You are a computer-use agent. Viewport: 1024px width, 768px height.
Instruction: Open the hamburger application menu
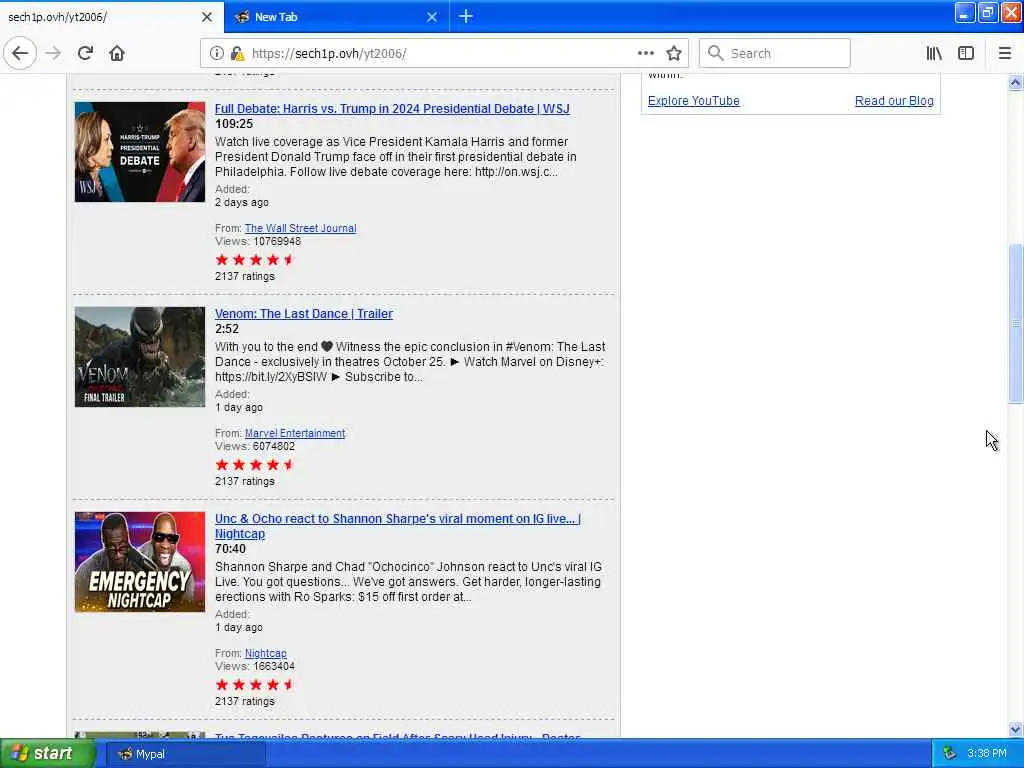(1005, 53)
